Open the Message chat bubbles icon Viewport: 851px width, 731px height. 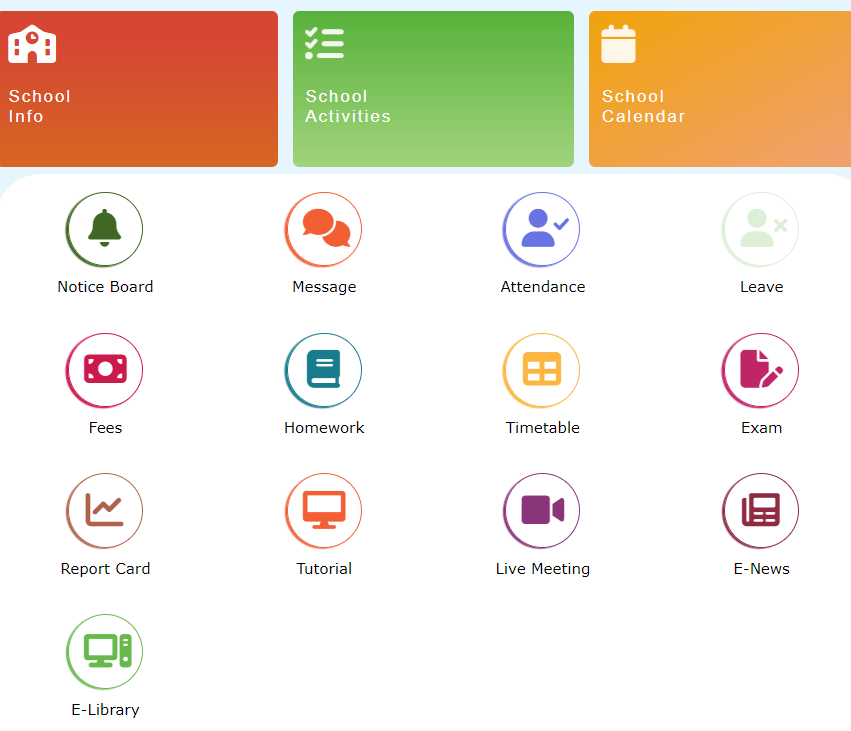324,230
